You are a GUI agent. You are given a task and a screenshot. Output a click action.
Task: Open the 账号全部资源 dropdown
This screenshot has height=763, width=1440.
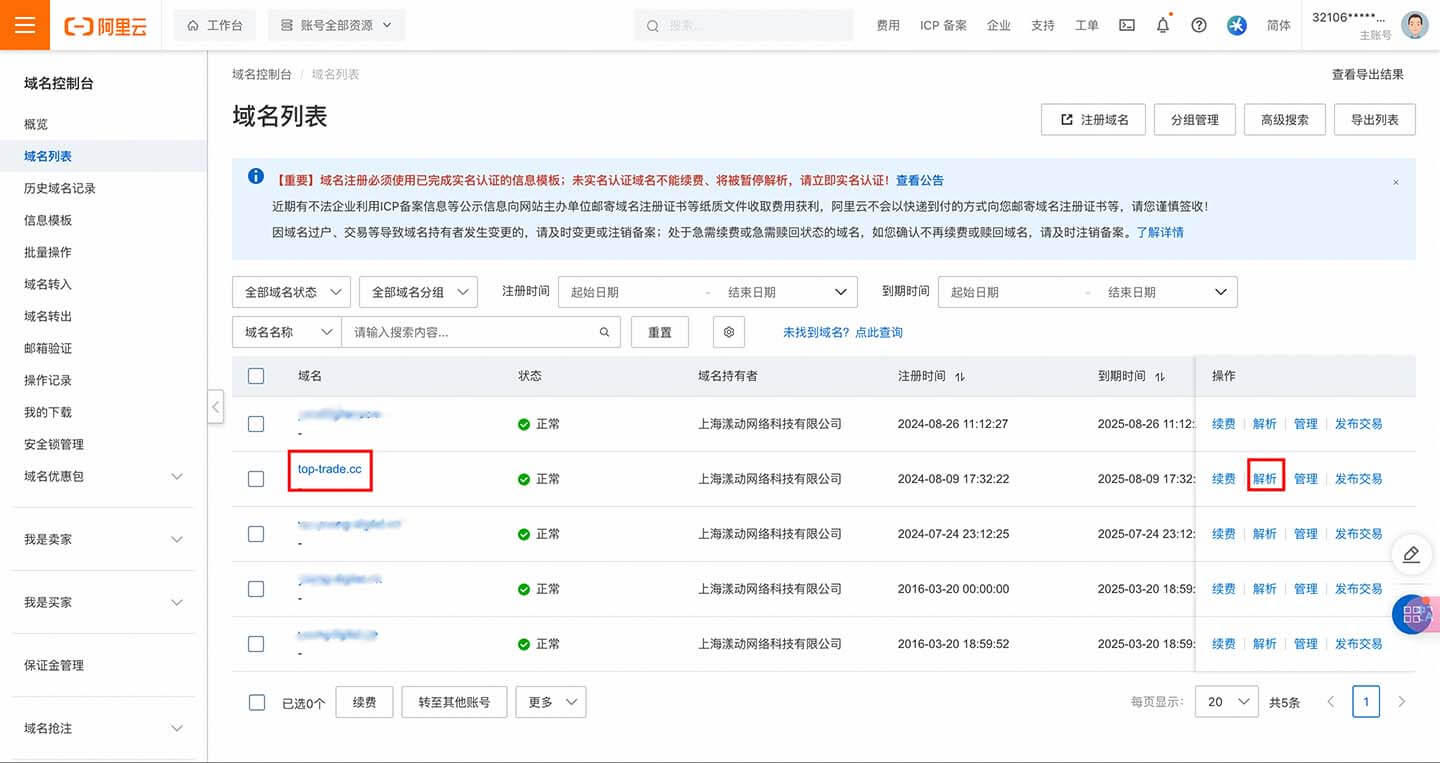point(337,25)
